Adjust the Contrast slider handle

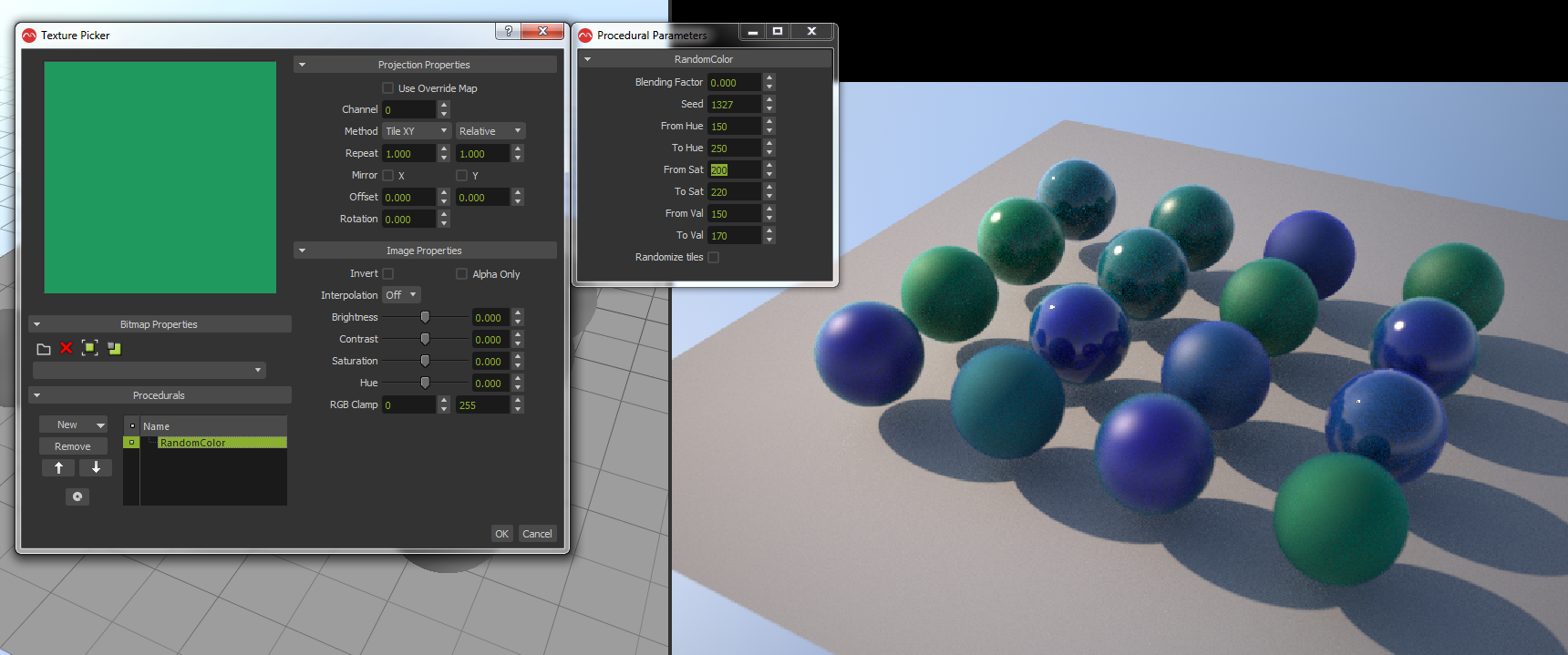click(x=425, y=339)
